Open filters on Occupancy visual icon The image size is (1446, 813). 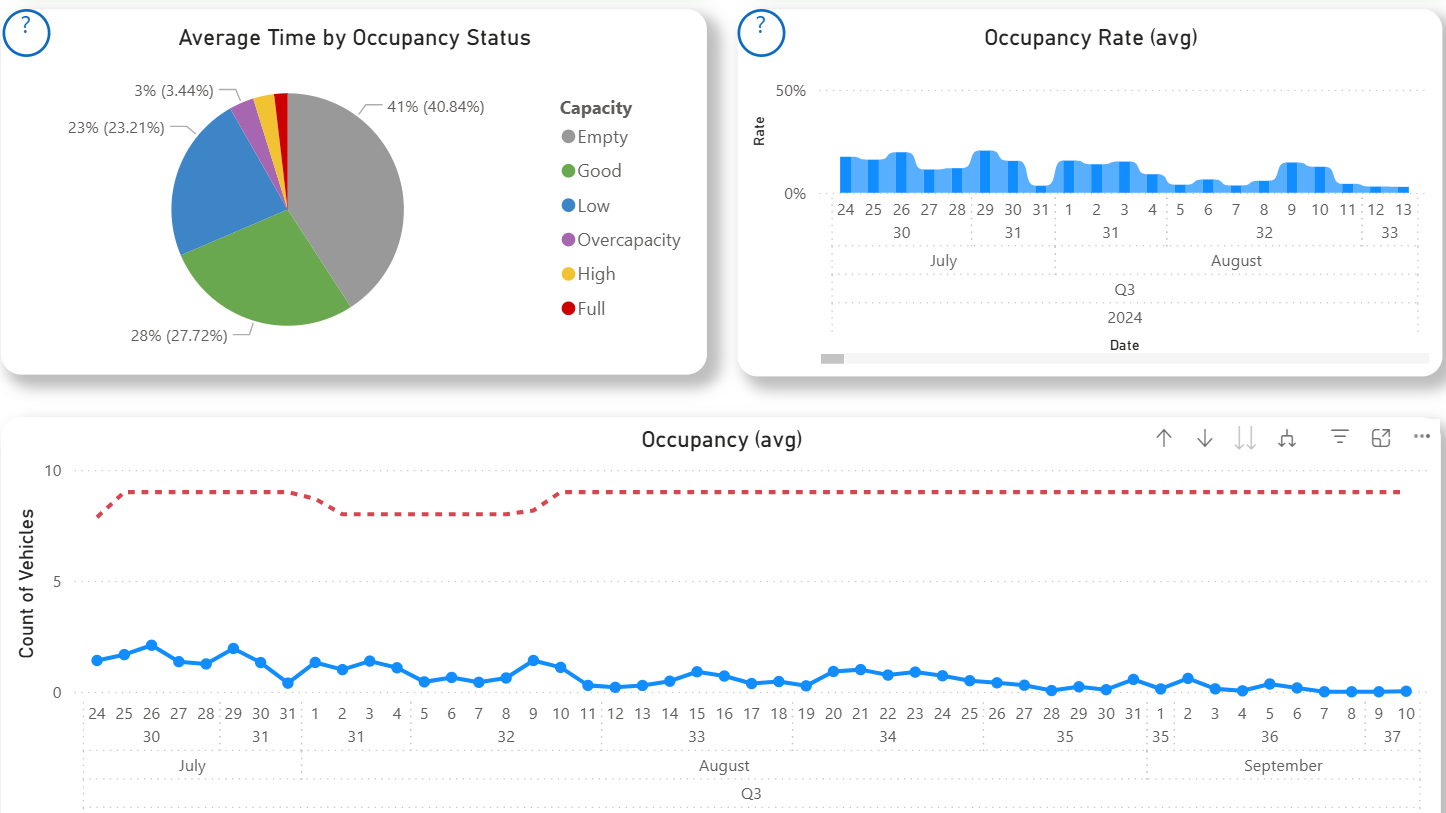(x=1340, y=437)
